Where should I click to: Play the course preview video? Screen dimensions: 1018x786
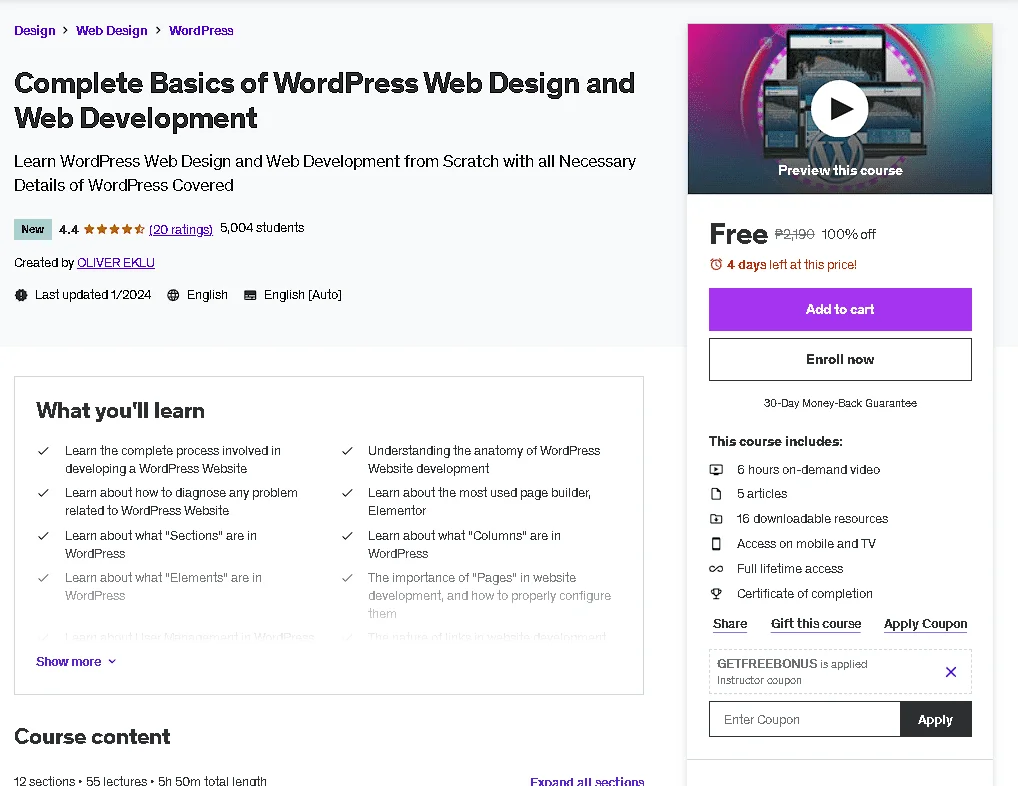[x=839, y=108]
